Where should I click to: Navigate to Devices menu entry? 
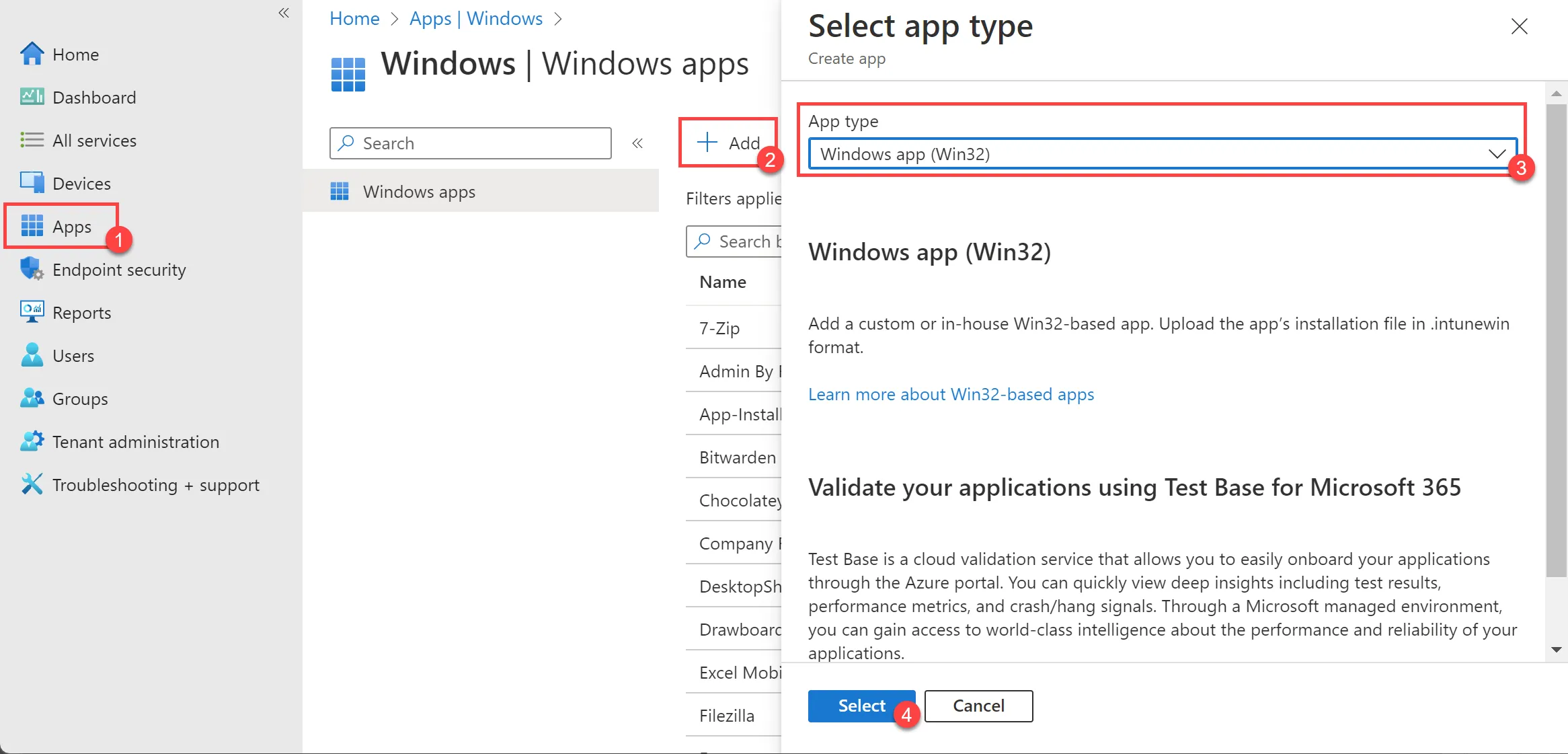(x=81, y=184)
